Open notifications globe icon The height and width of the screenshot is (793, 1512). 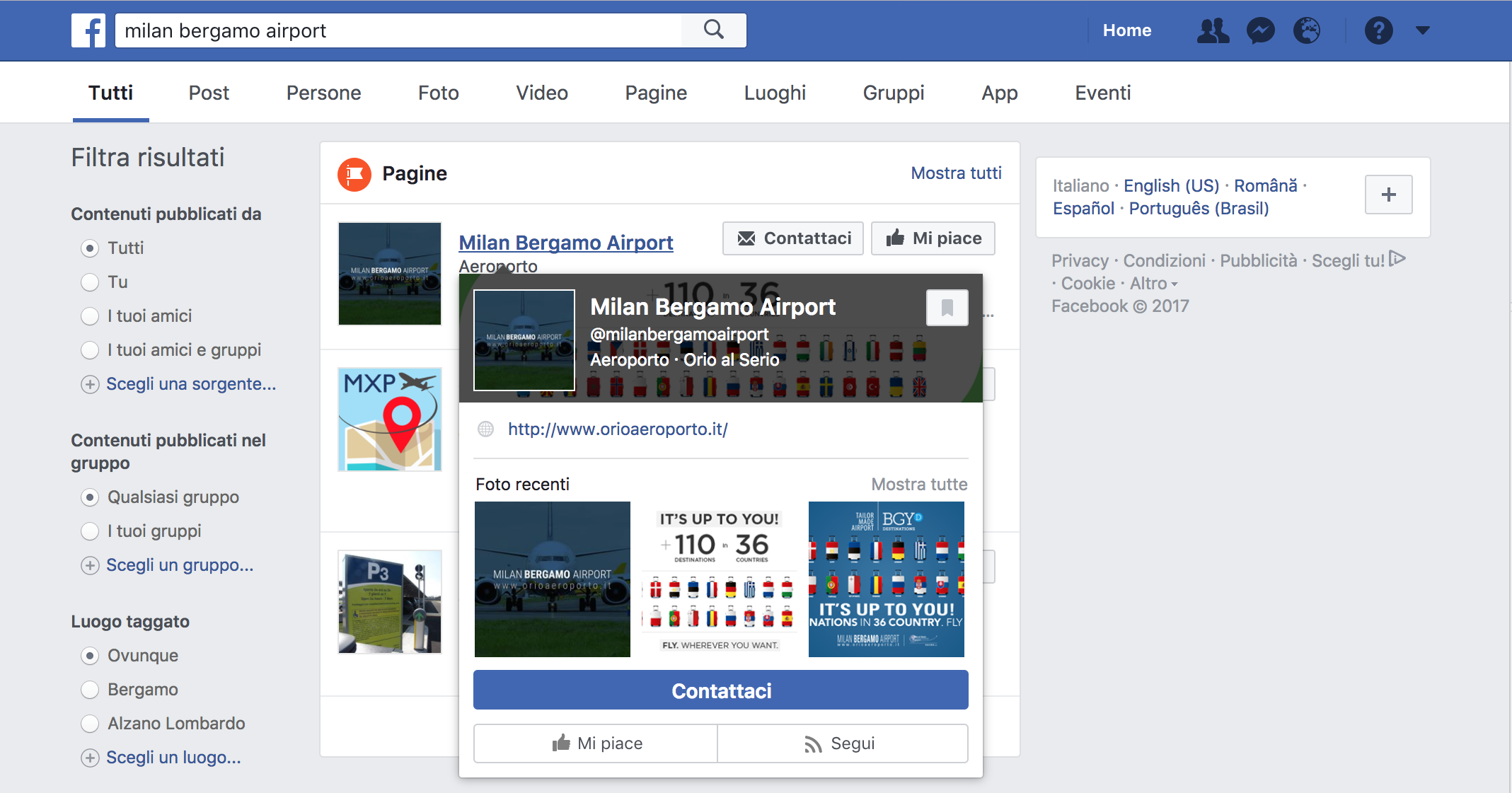1307,30
